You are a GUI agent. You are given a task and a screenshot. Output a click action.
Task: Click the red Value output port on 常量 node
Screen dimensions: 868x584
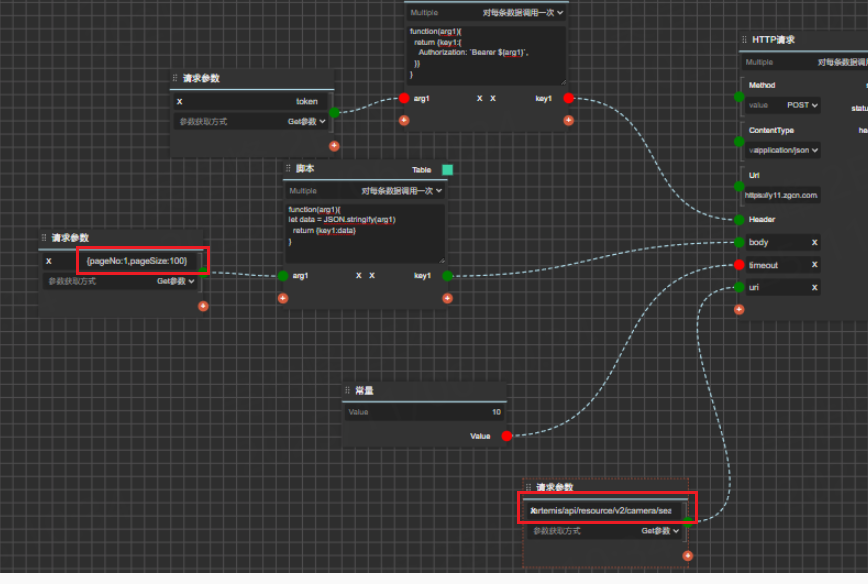click(506, 436)
